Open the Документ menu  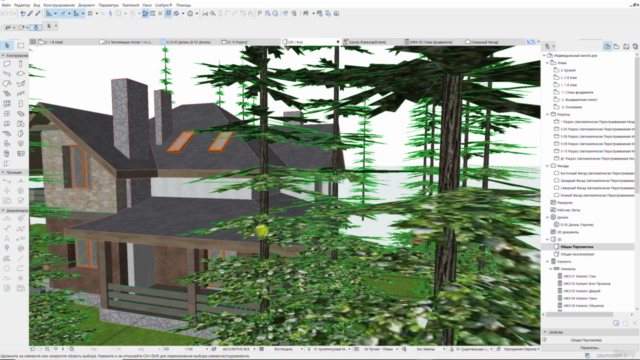click(x=87, y=5)
